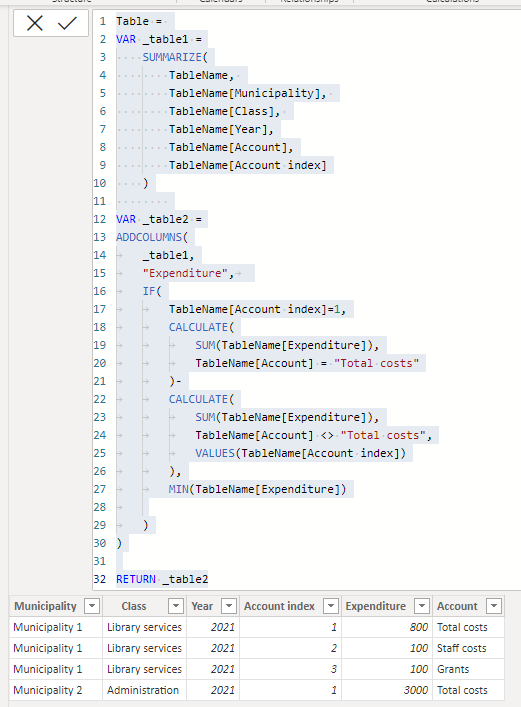Click the = "Total costs" filter on line 20
This screenshot has height=707, width=521.
(x=370, y=363)
